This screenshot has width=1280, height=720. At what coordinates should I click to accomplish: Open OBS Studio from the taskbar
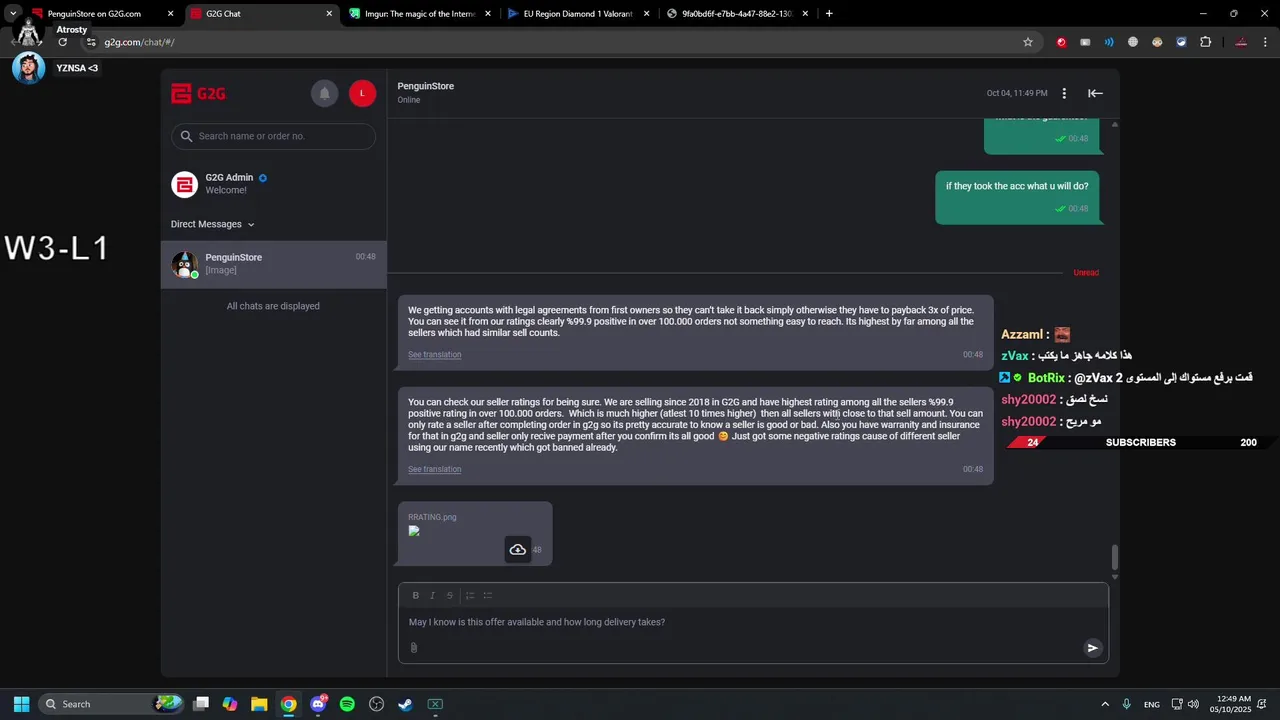376,704
